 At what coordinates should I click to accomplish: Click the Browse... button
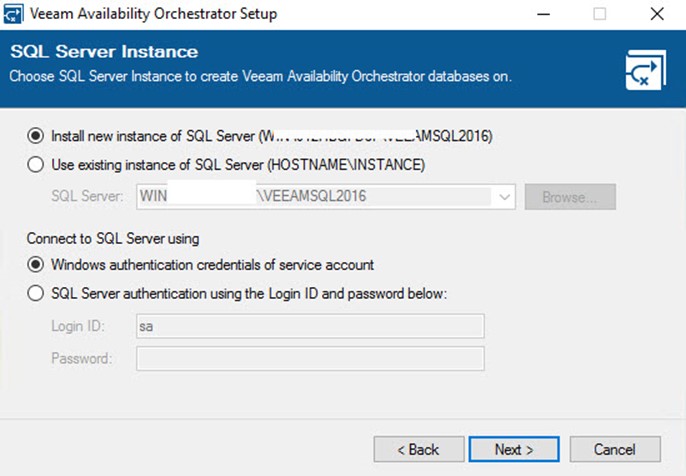click(x=570, y=197)
